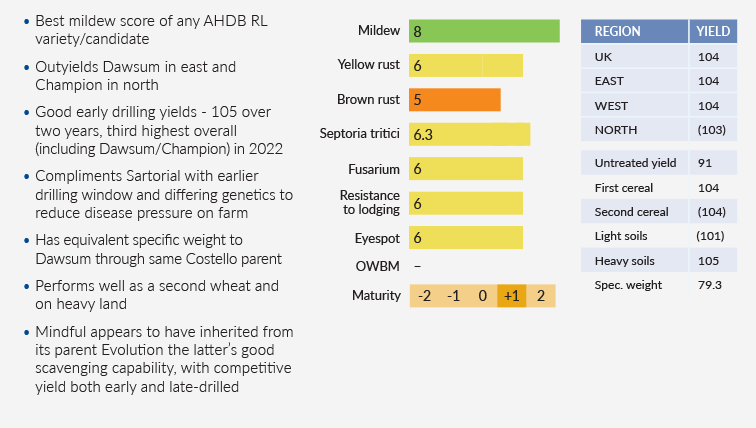Viewport: 756px width, 428px height.
Task: Click the Eyespot rating bar
Action: [466, 237]
